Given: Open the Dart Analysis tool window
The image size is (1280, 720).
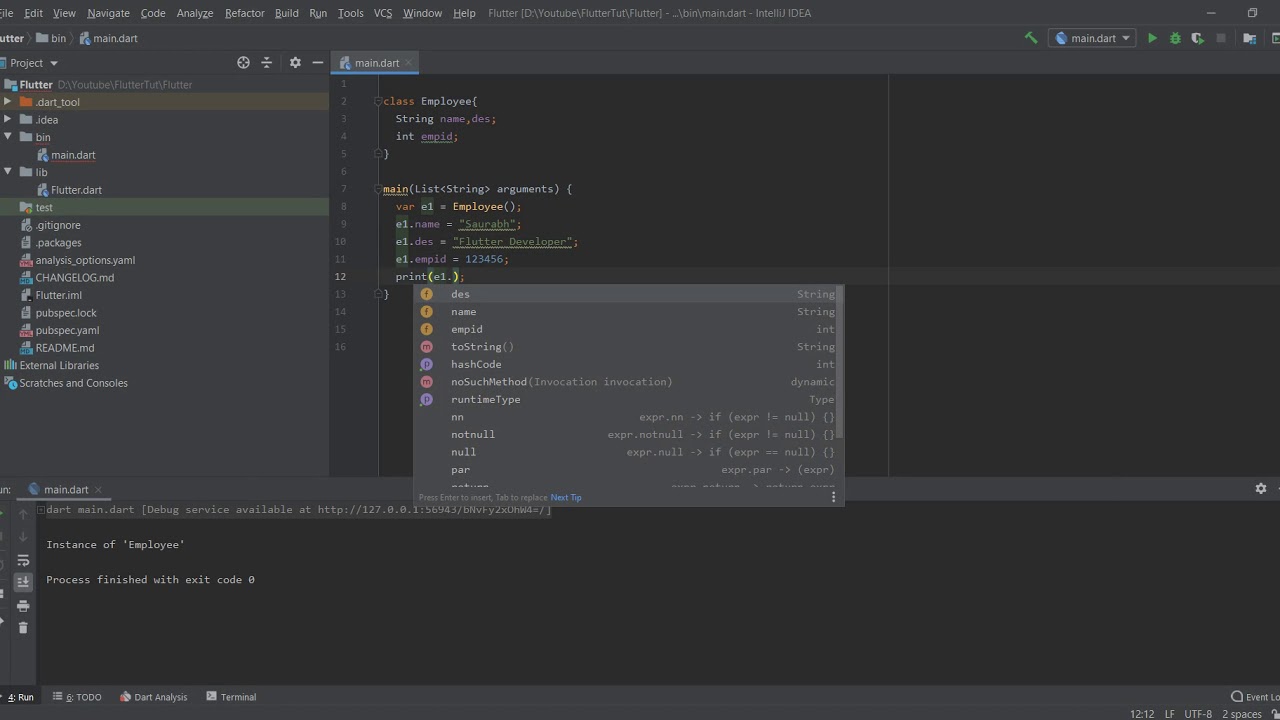Looking at the screenshot, I should click(153, 697).
